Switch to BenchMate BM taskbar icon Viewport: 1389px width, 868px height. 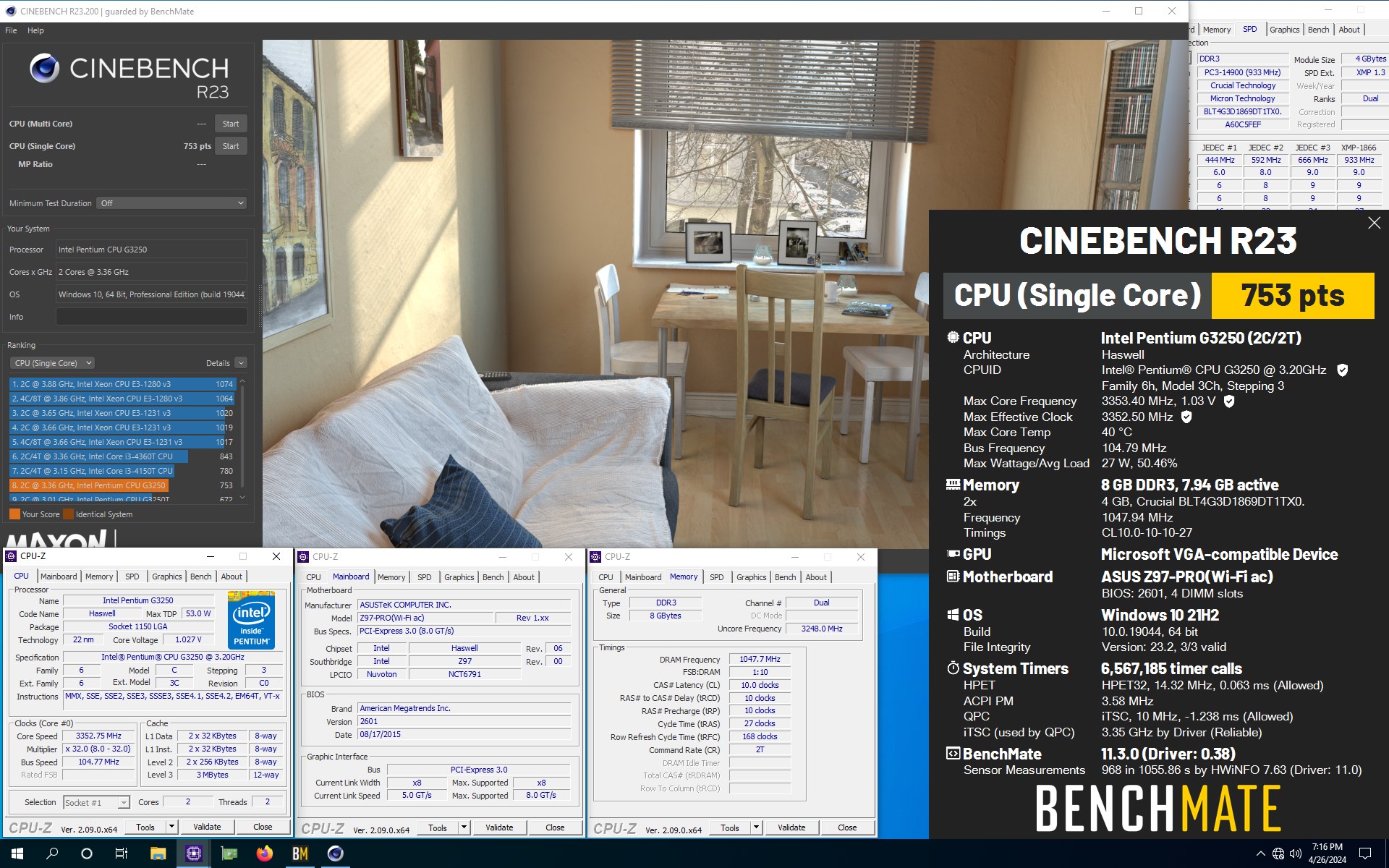point(300,854)
